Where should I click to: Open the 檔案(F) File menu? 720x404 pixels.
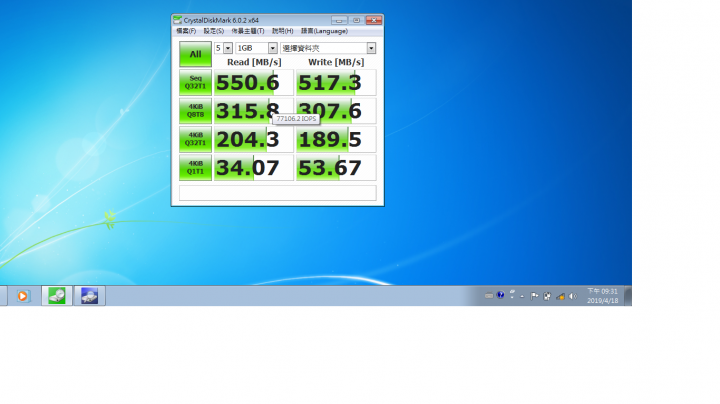tap(186, 31)
